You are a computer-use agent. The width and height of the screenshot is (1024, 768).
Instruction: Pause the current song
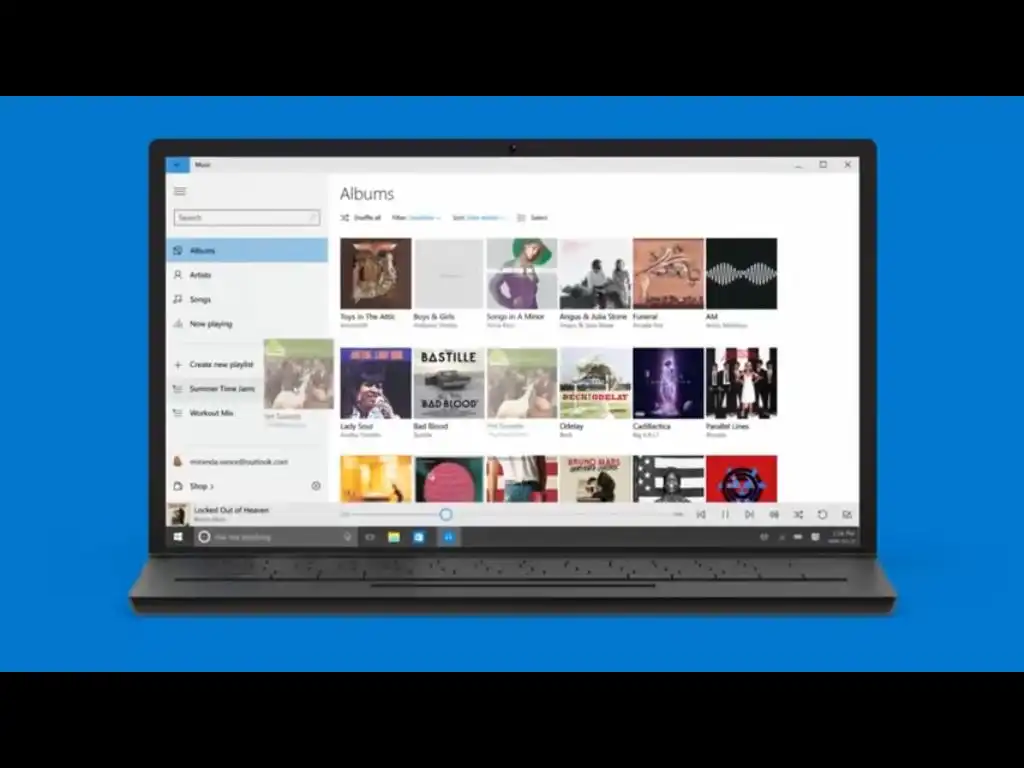(725, 515)
